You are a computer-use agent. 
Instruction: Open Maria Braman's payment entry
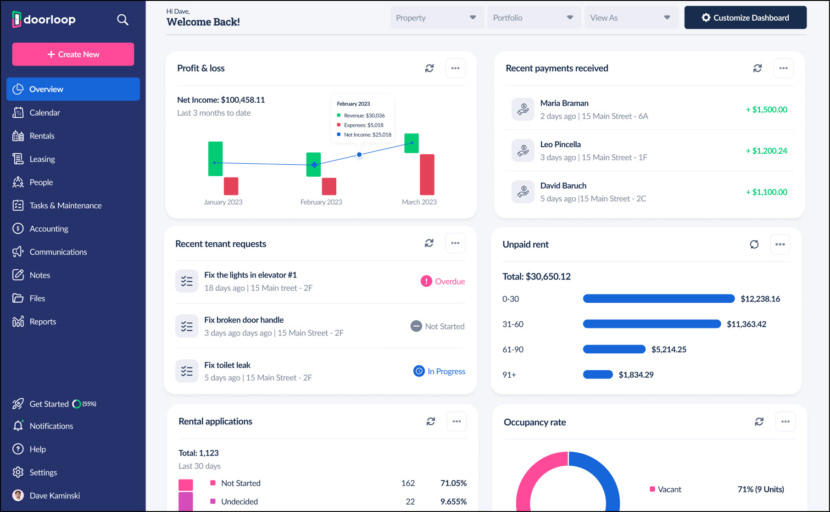click(x=649, y=110)
